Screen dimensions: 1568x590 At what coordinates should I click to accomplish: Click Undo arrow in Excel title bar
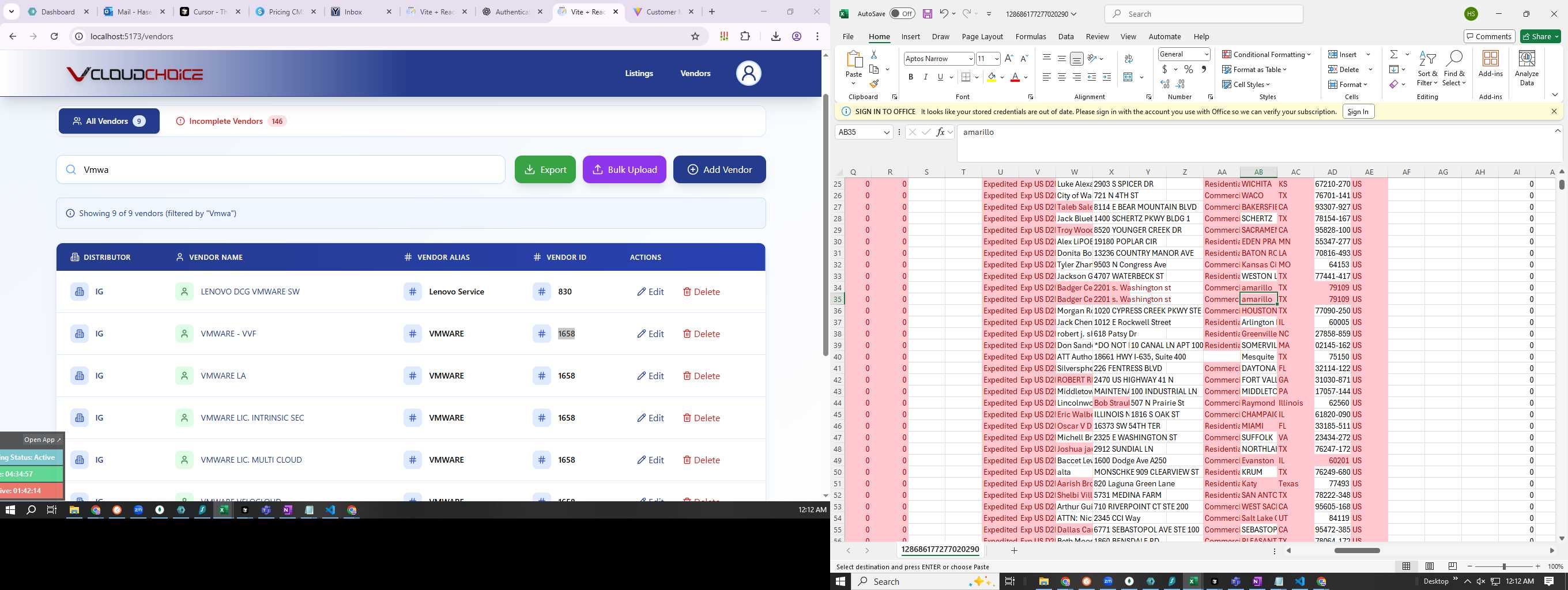(944, 13)
